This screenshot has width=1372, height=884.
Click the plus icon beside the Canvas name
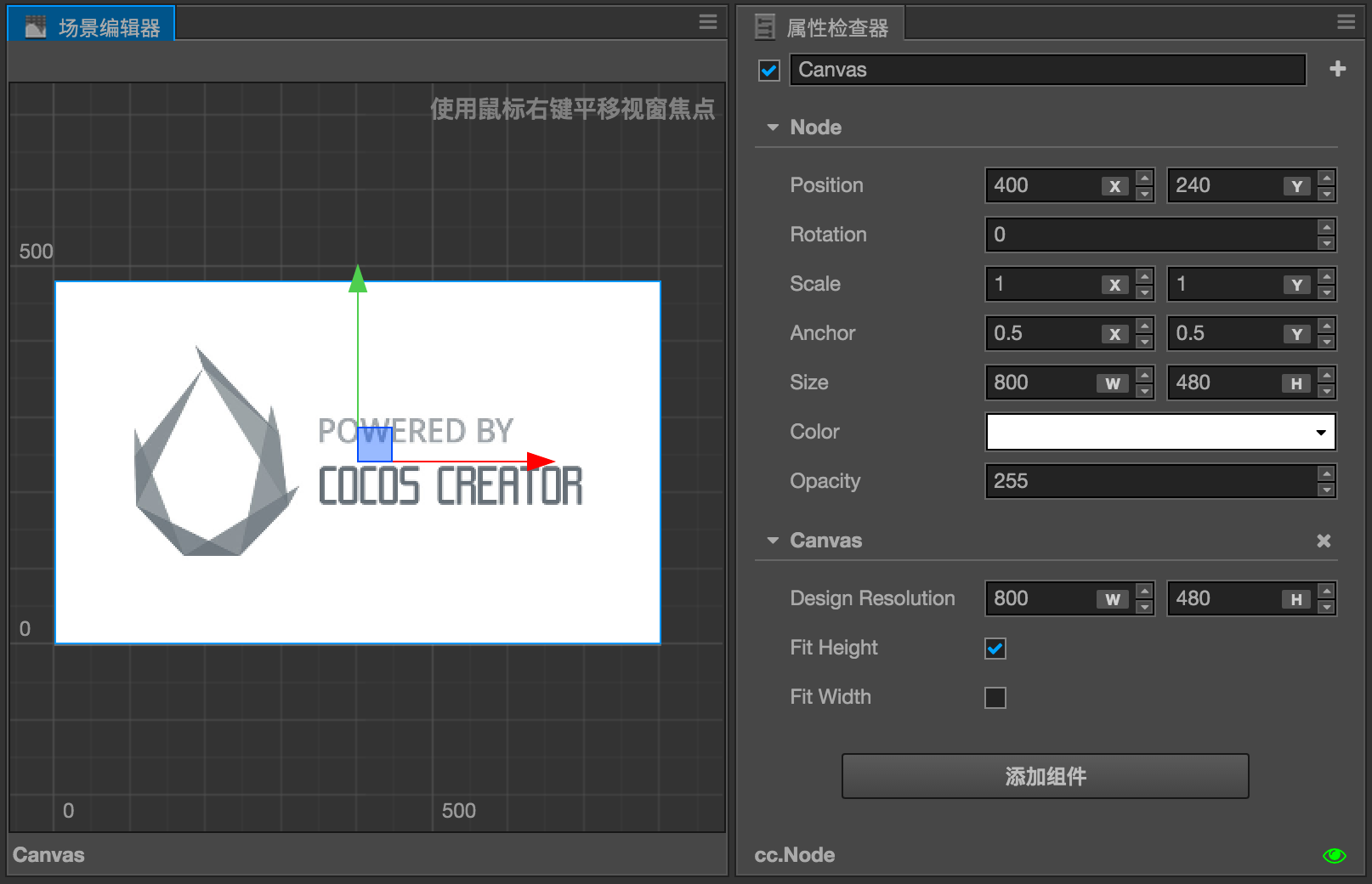[1337, 69]
